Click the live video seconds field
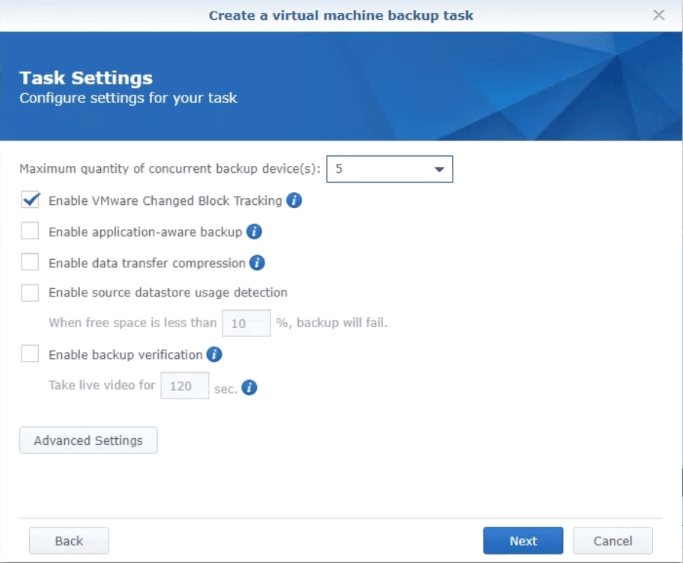683x563 pixels. pyautogui.click(x=185, y=385)
